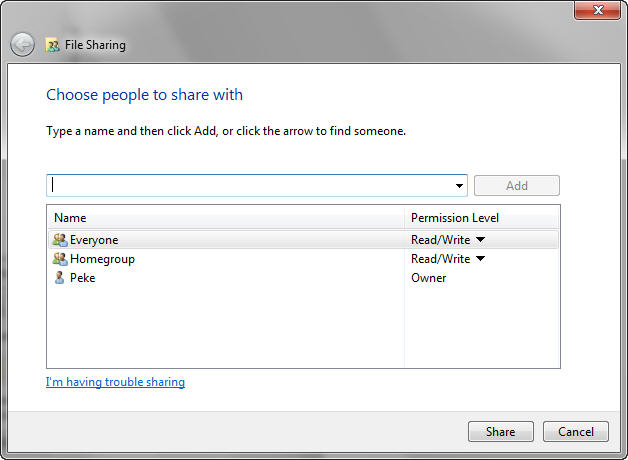Click the File Sharing title icon
Screen dimensions: 628x460
(x=52, y=45)
